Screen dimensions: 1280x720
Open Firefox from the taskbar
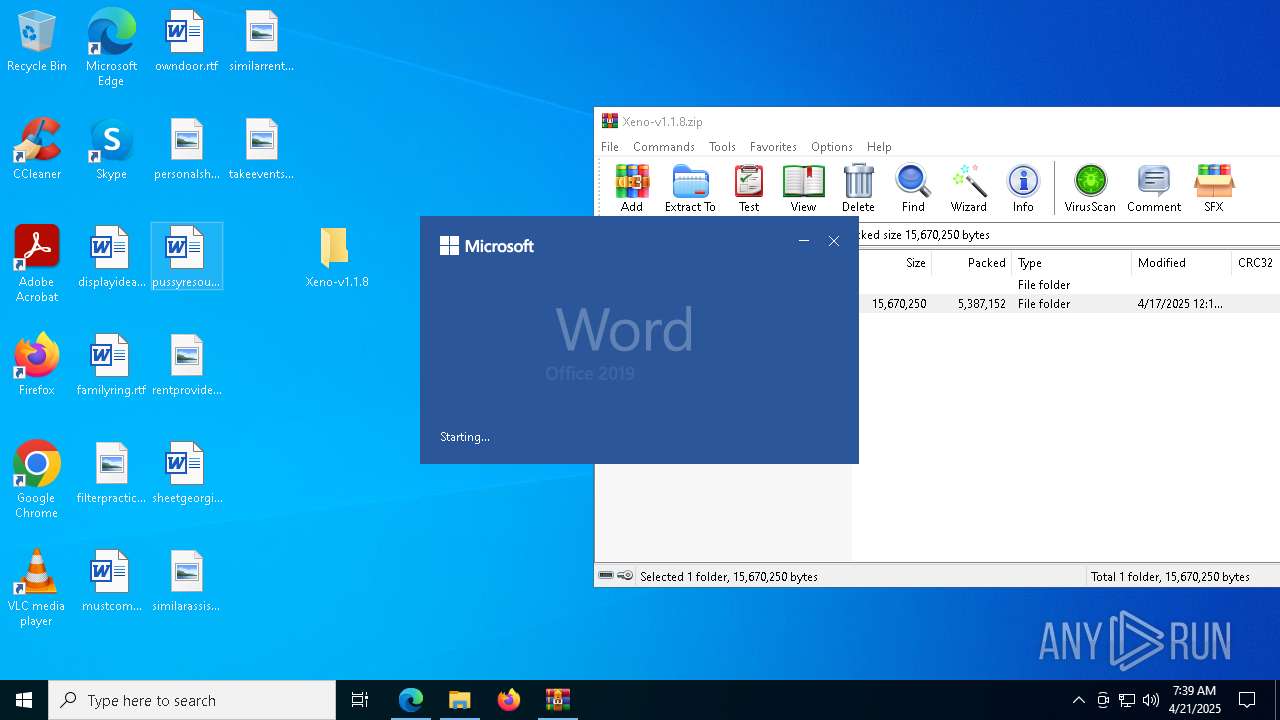[x=509, y=700]
